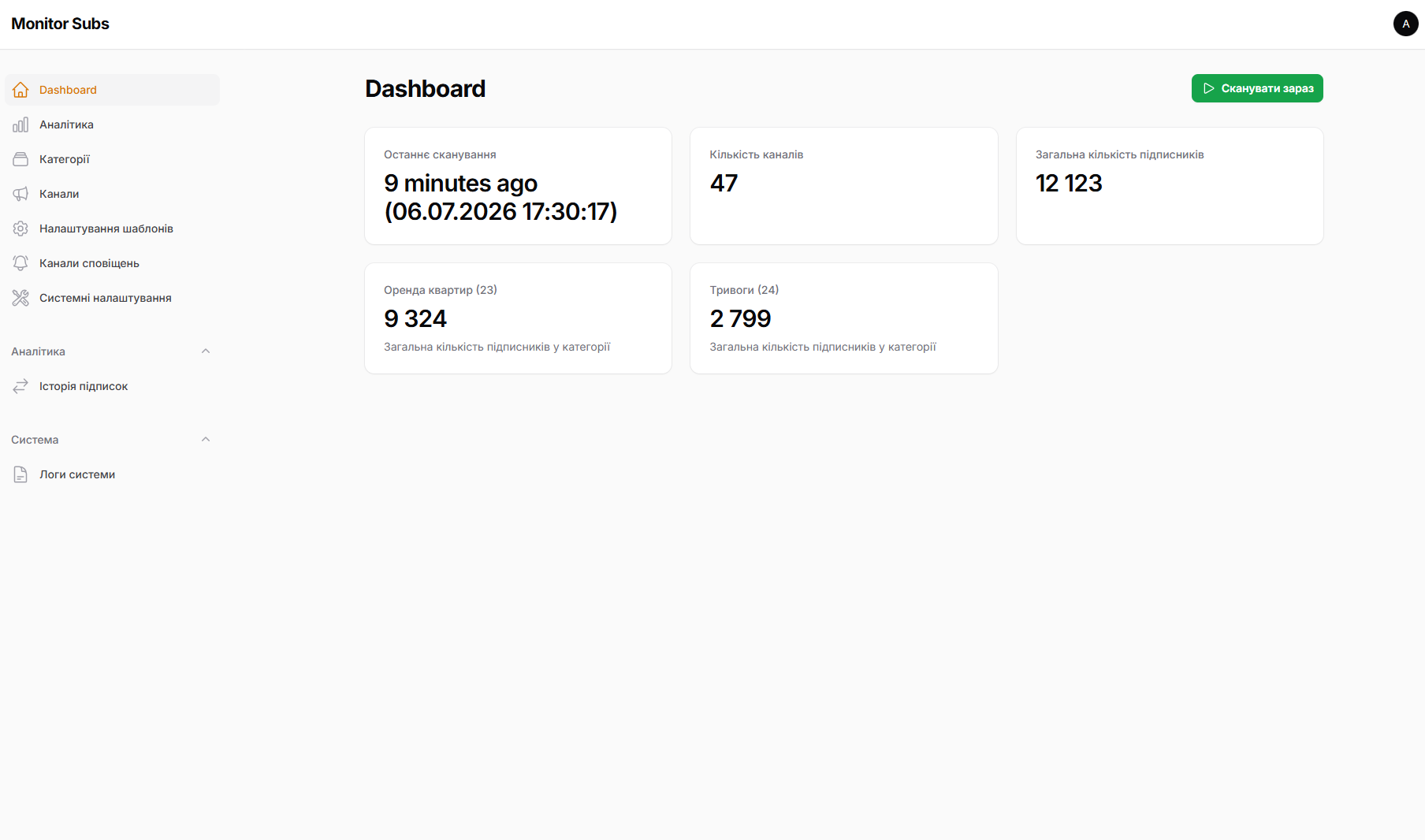Open the Тривоги category card
This screenshot has height=840, width=1425.
[x=843, y=318]
